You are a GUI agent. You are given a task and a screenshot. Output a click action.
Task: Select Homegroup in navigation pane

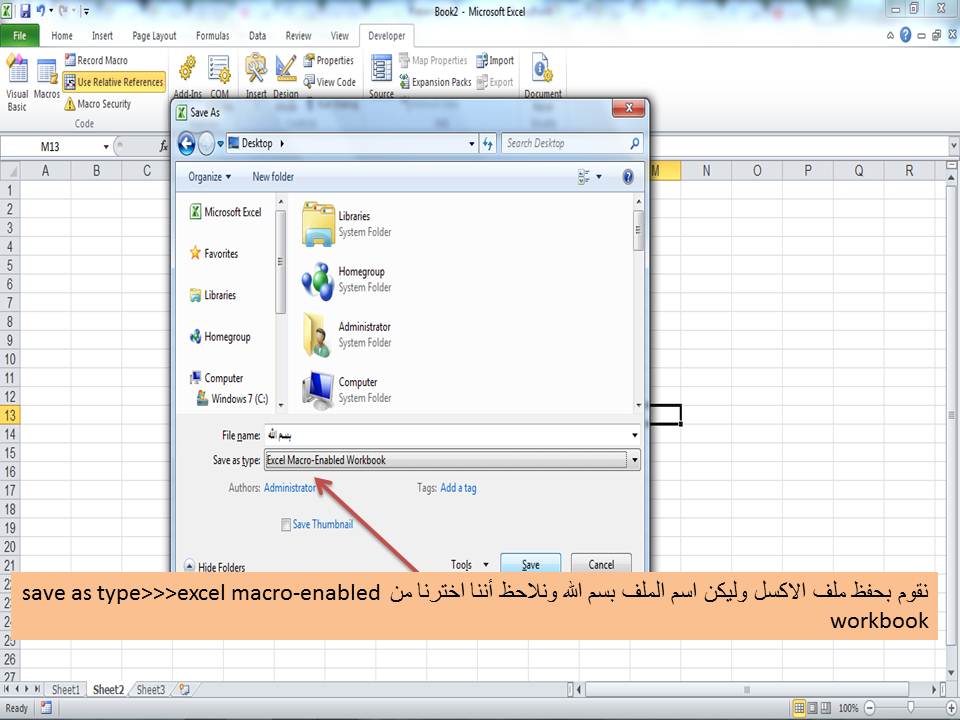(x=220, y=336)
